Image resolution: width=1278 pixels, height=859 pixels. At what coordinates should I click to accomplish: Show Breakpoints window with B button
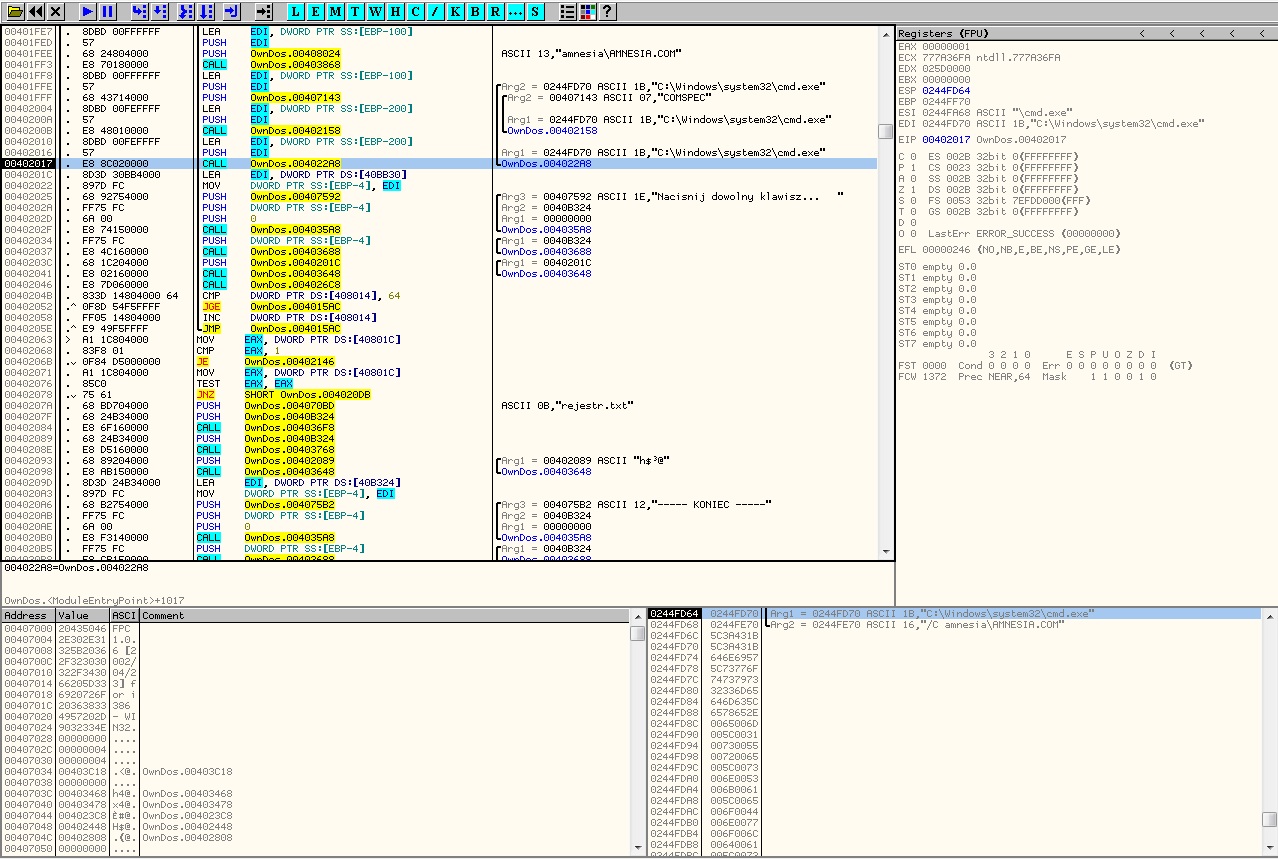coord(475,12)
